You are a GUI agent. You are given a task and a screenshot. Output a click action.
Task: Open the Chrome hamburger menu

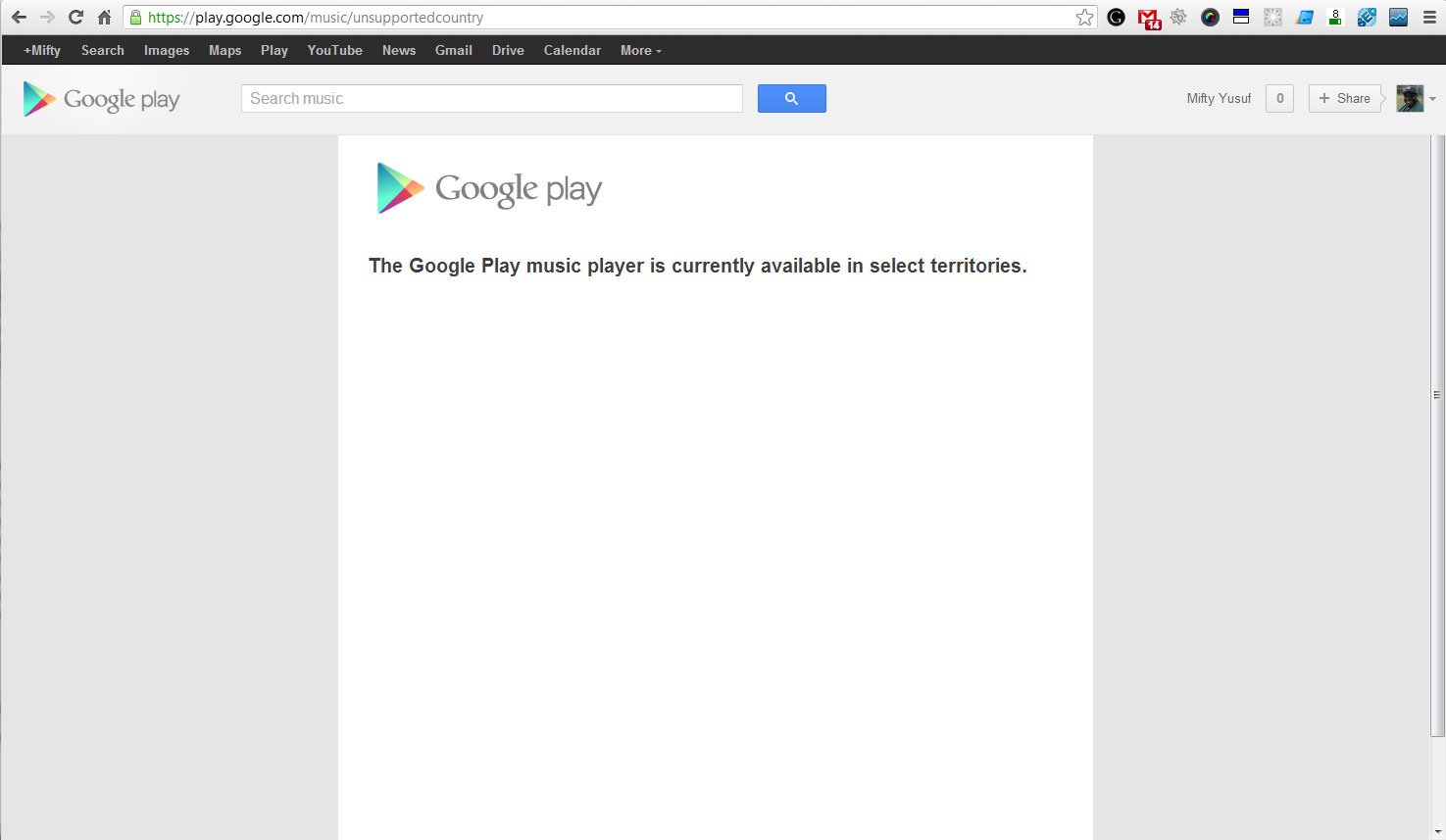coord(1429,17)
